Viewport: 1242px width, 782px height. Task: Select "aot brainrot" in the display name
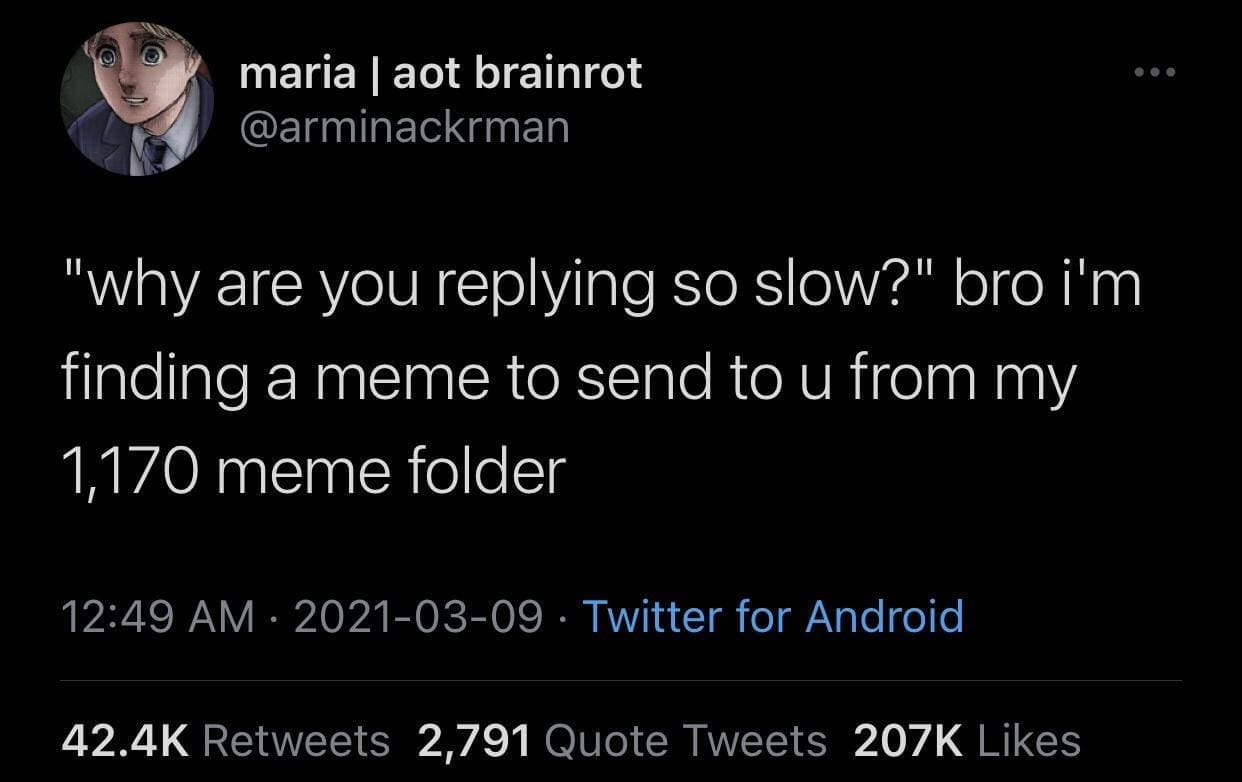[518, 73]
